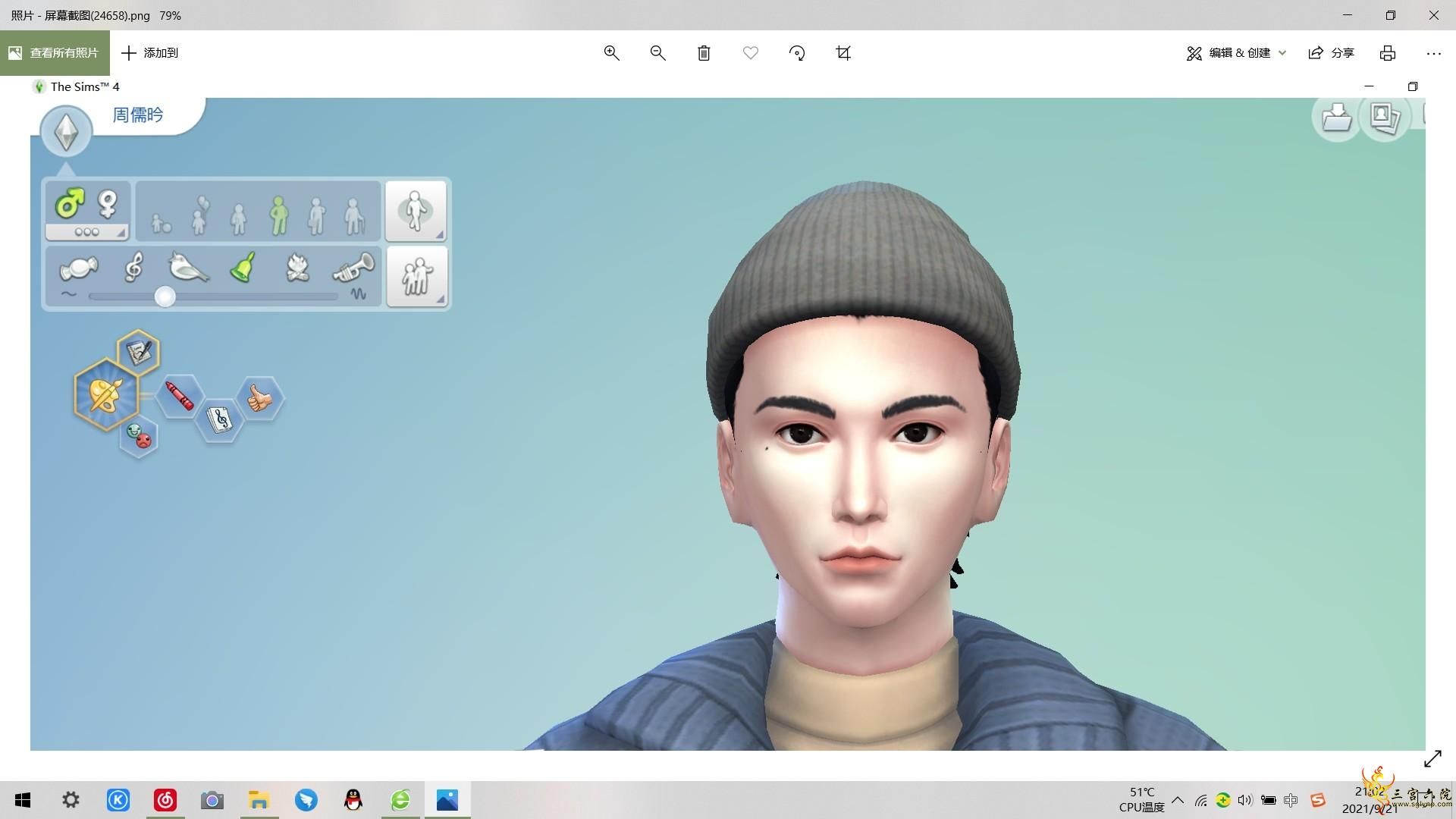This screenshot has height=819, width=1456.
Task: Select the child age with balloons
Action: [x=199, y=215]
